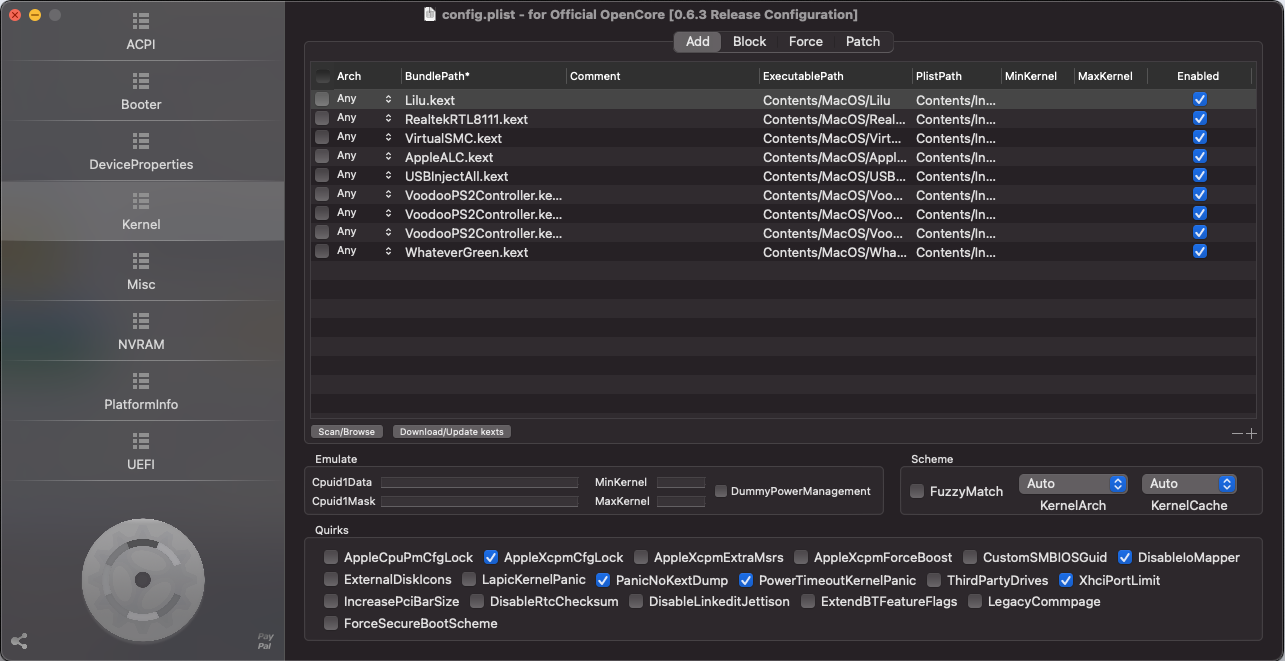Open the Booter section icon

141,81
